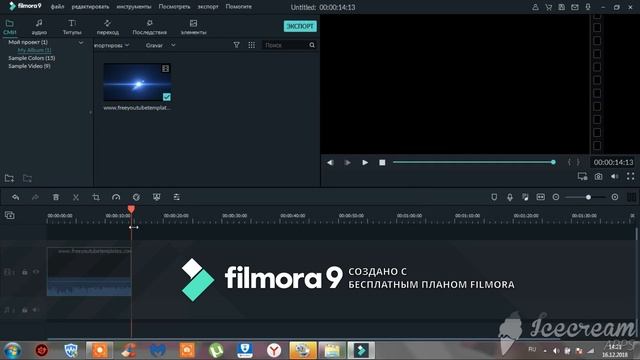640x360 pixels.
Task: Open the record dropdown in media panel
Action: pyautogui.click(x=160, y=45)
